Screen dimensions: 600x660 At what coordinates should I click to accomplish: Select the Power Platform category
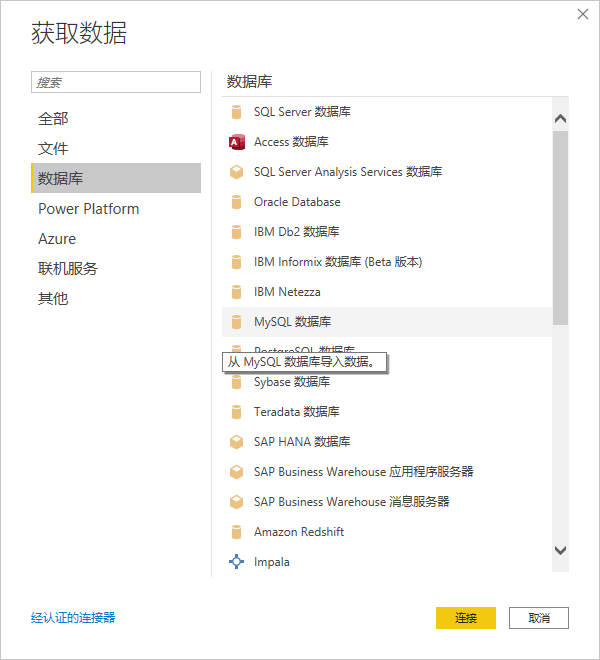point(89,209)
